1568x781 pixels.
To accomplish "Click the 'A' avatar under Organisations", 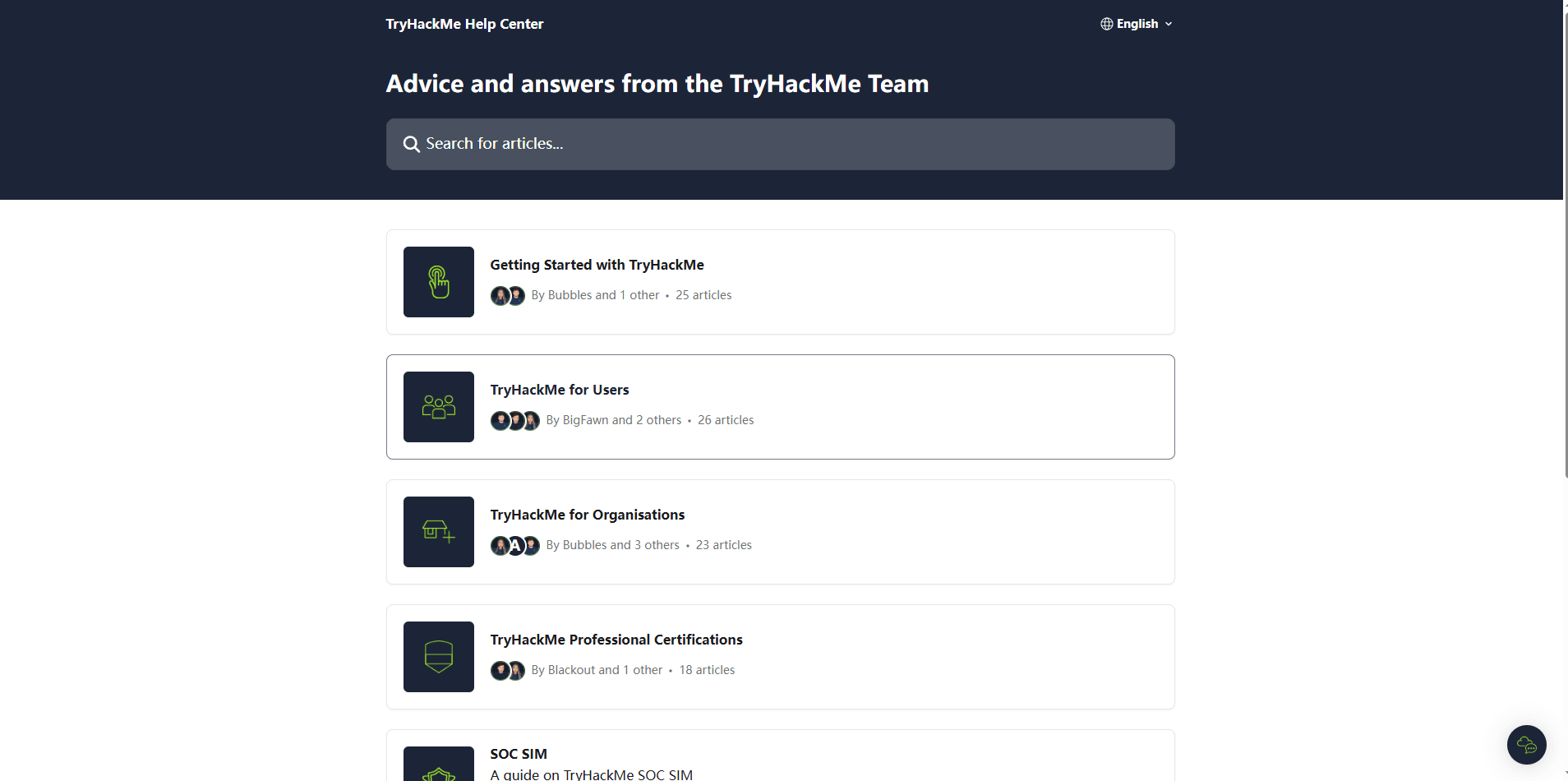I will tap(515, 545).
